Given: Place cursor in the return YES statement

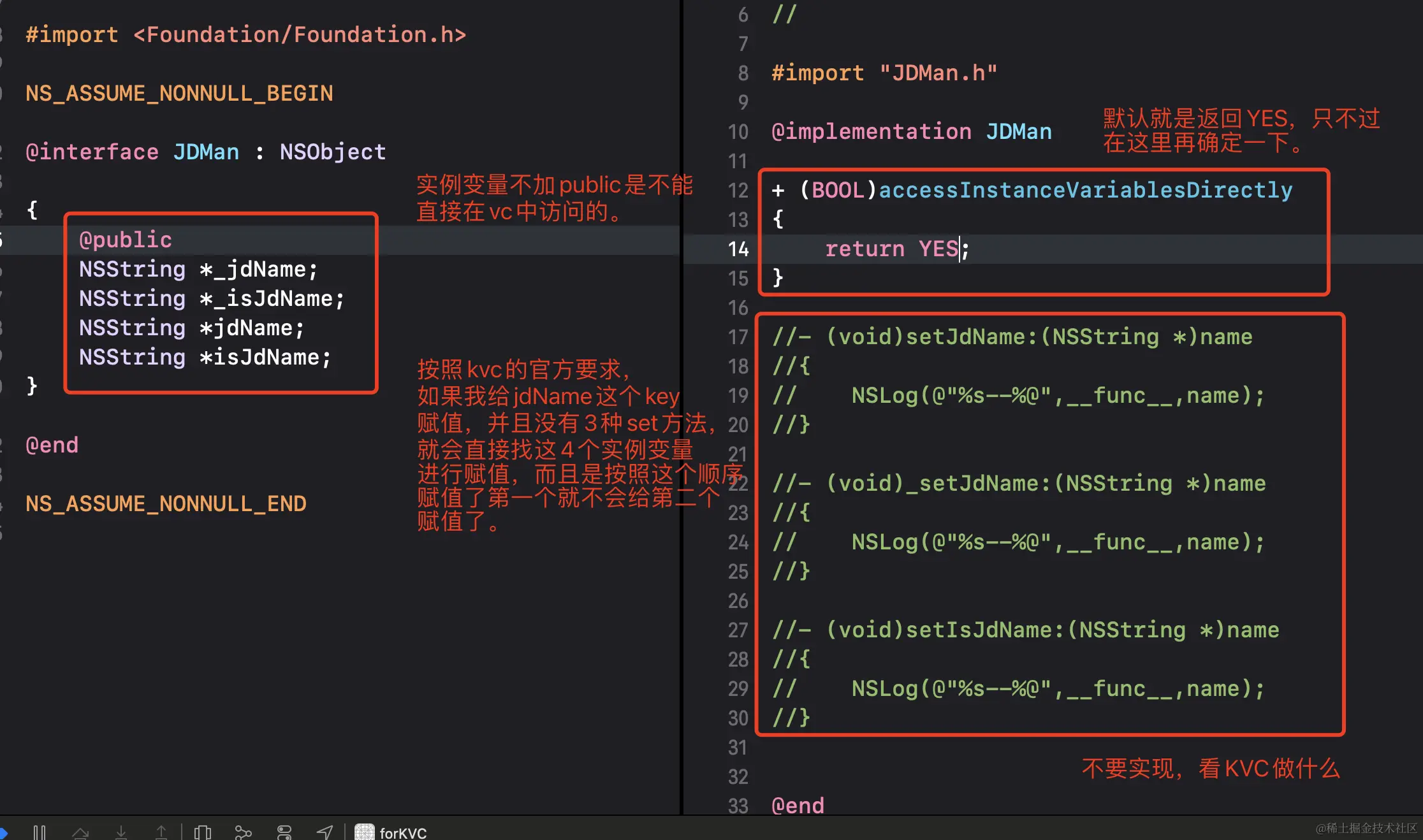Looking at the screenshot, I should click(x=893, y=249).
